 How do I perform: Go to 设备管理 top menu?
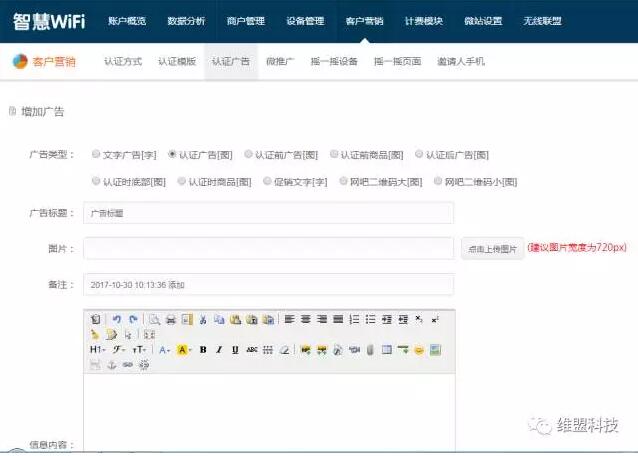pos(305,21)
